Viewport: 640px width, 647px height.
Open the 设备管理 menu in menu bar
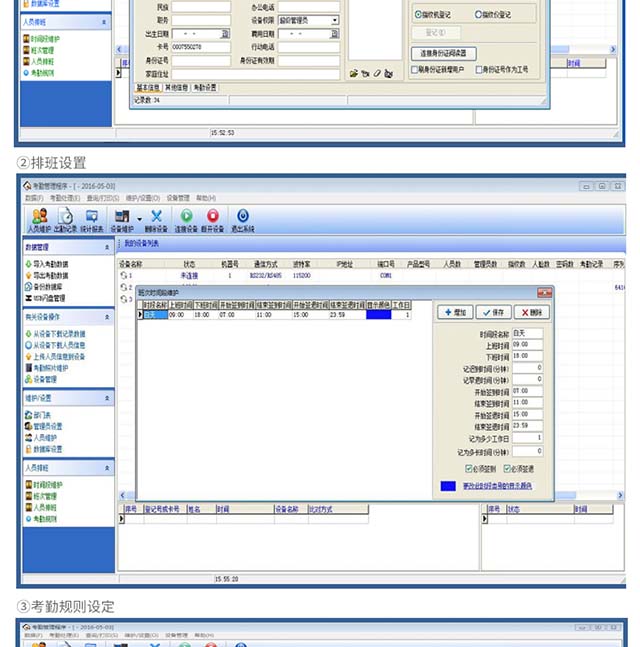pyautogui.click(x=177, y=198)
